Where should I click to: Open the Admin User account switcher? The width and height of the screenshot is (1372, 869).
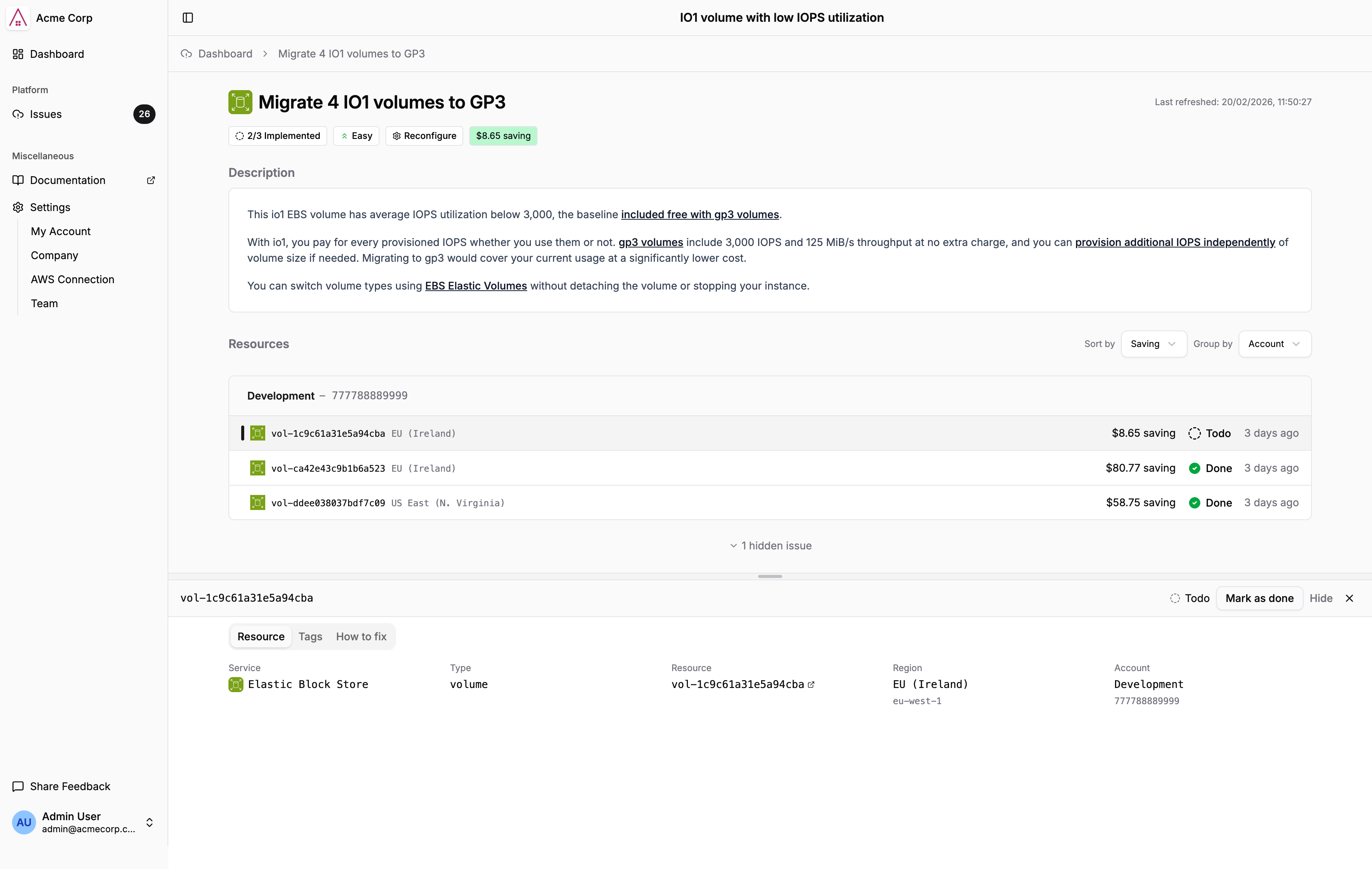click(149, 822)
